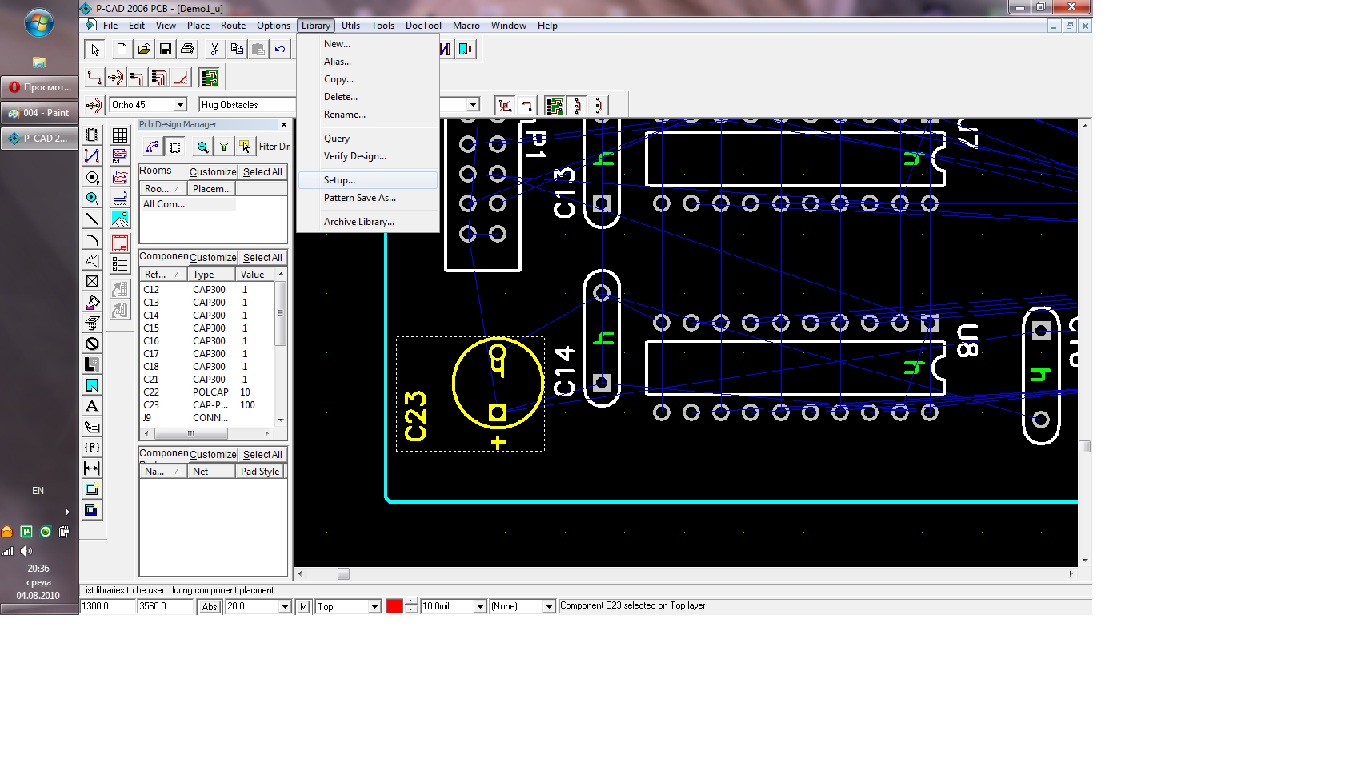Click the Save file toolbar icon
The width and height of the screenshot is (1366, 768).
pyautogui.click(x=166, y=49)
